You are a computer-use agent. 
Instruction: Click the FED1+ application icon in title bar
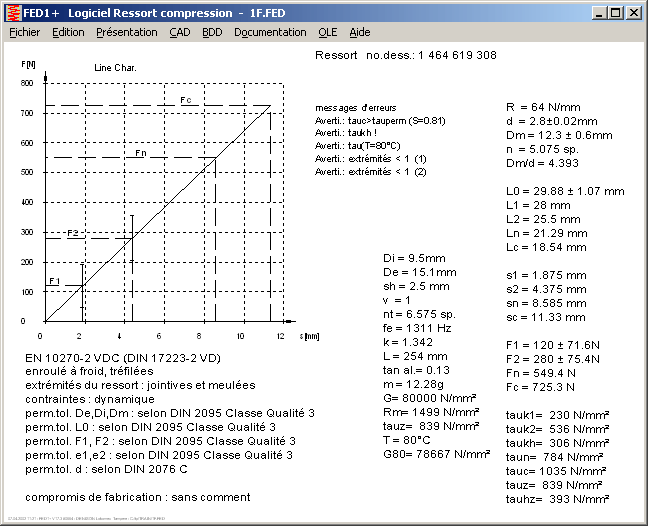(x=12, y=12)
